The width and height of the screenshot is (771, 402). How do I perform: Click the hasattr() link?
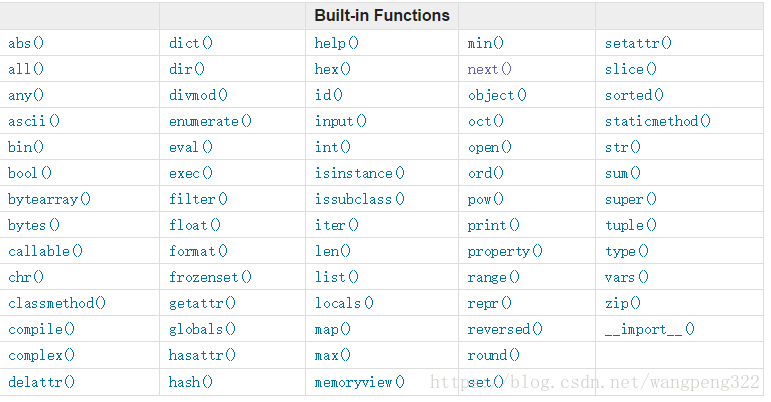coord(203,355)
